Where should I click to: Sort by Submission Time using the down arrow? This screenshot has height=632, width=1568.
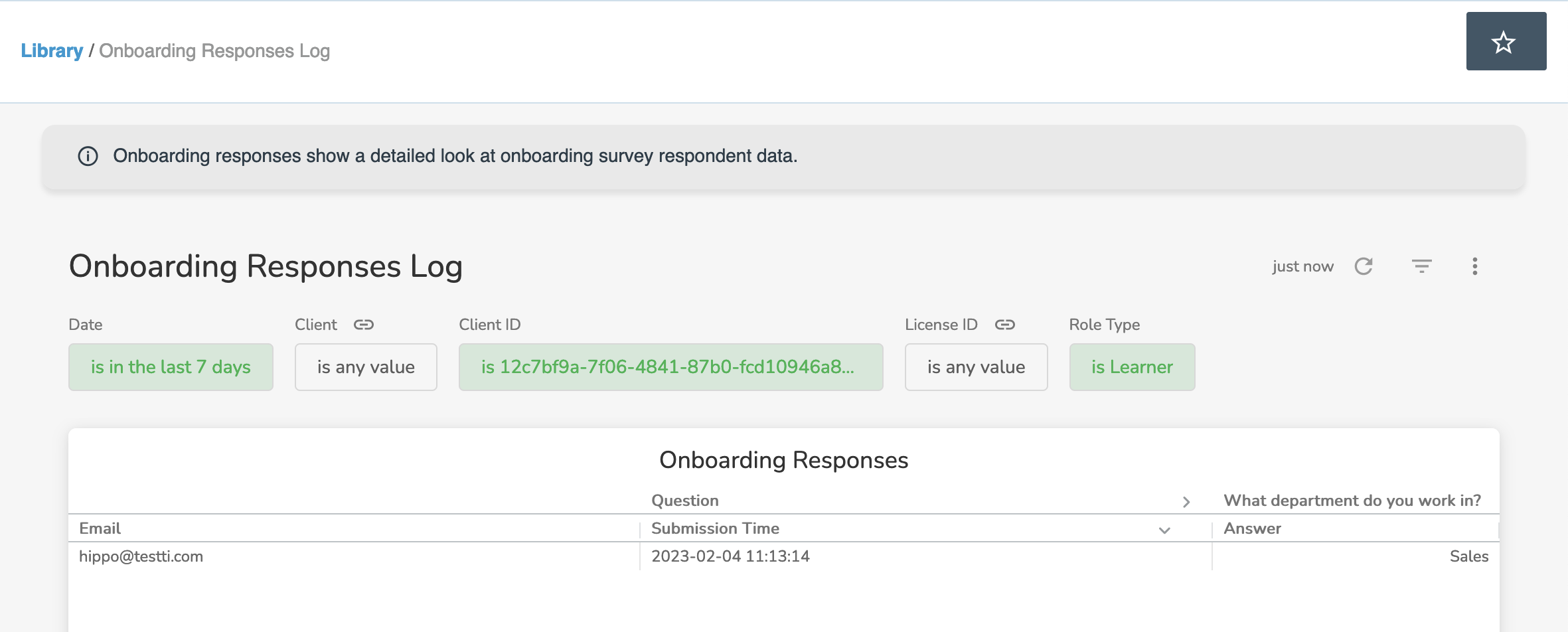click(x=1164, y=530)
